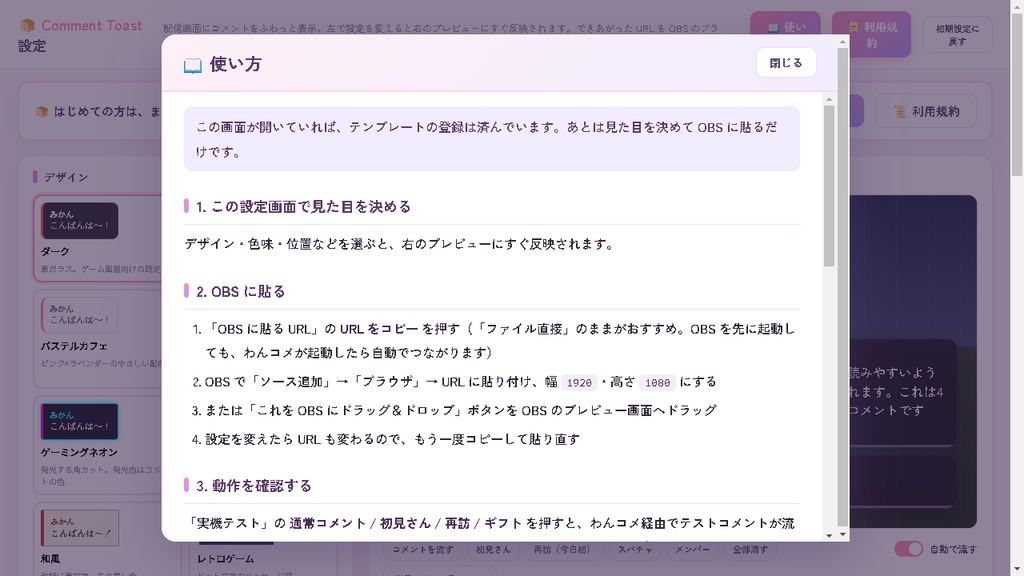Click the bold URL をコピー text

379,329
